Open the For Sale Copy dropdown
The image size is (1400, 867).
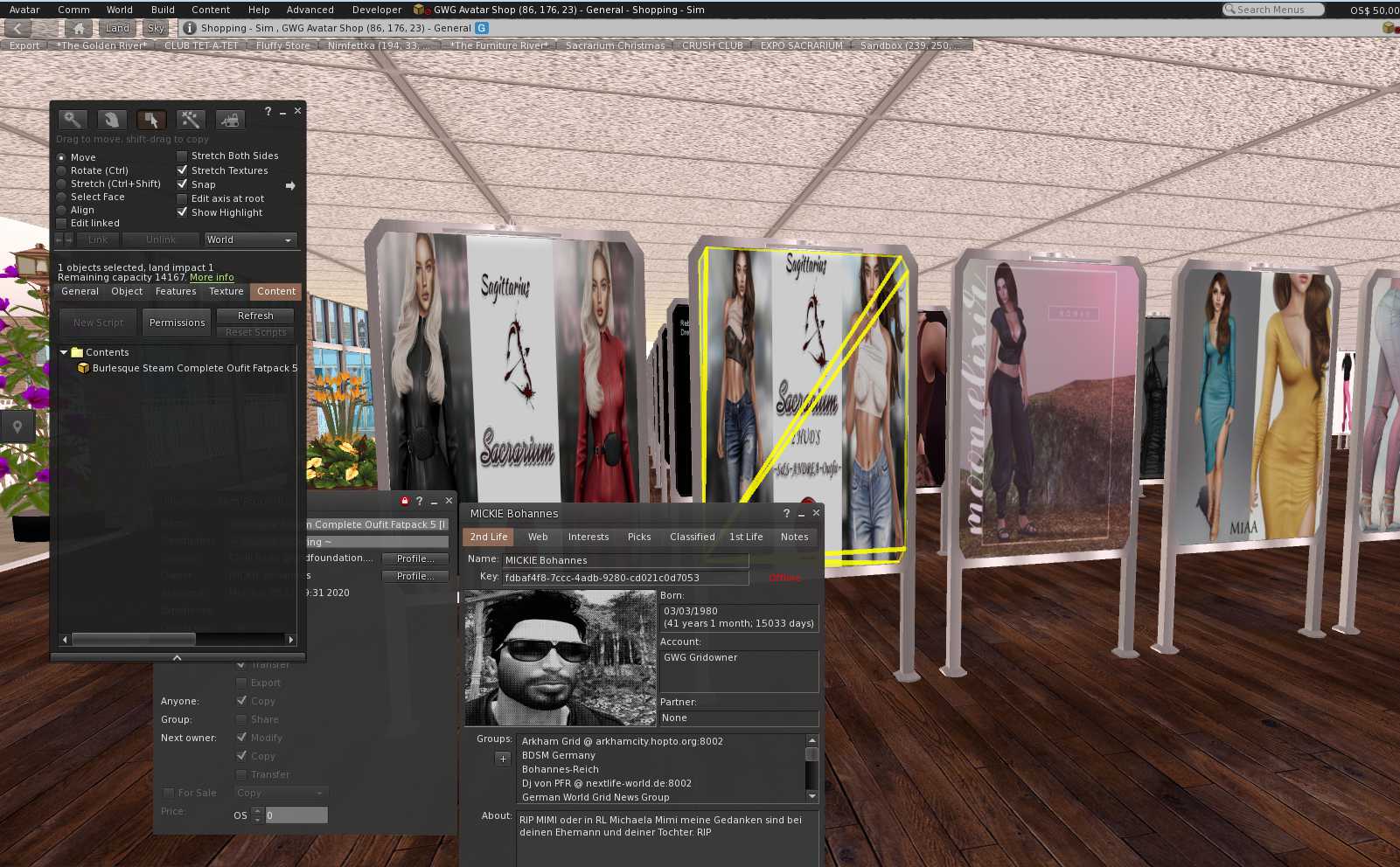[x=280, y=793]
